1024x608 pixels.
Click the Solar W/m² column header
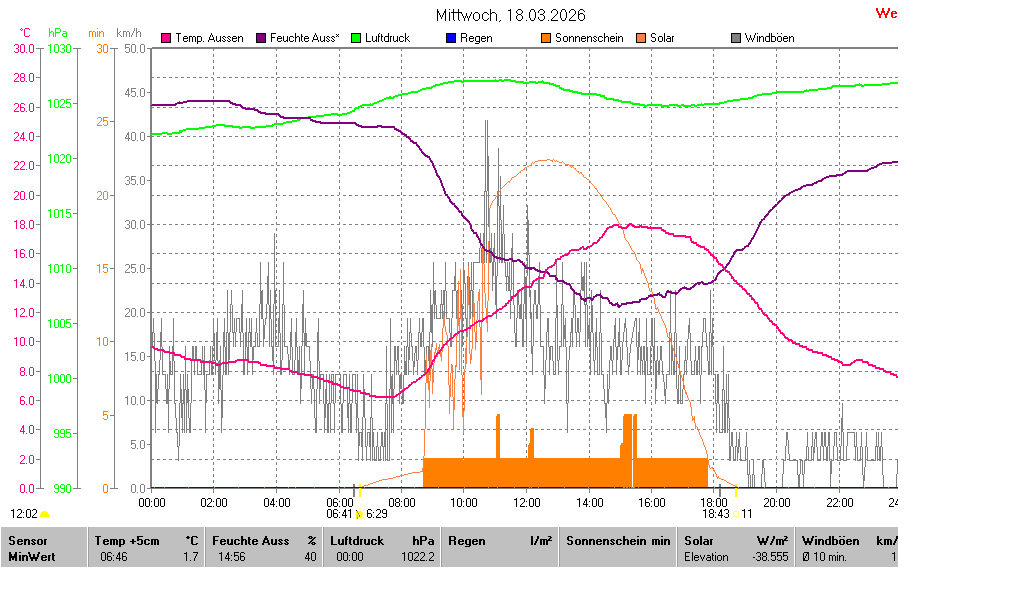click(x=736, y=541)
